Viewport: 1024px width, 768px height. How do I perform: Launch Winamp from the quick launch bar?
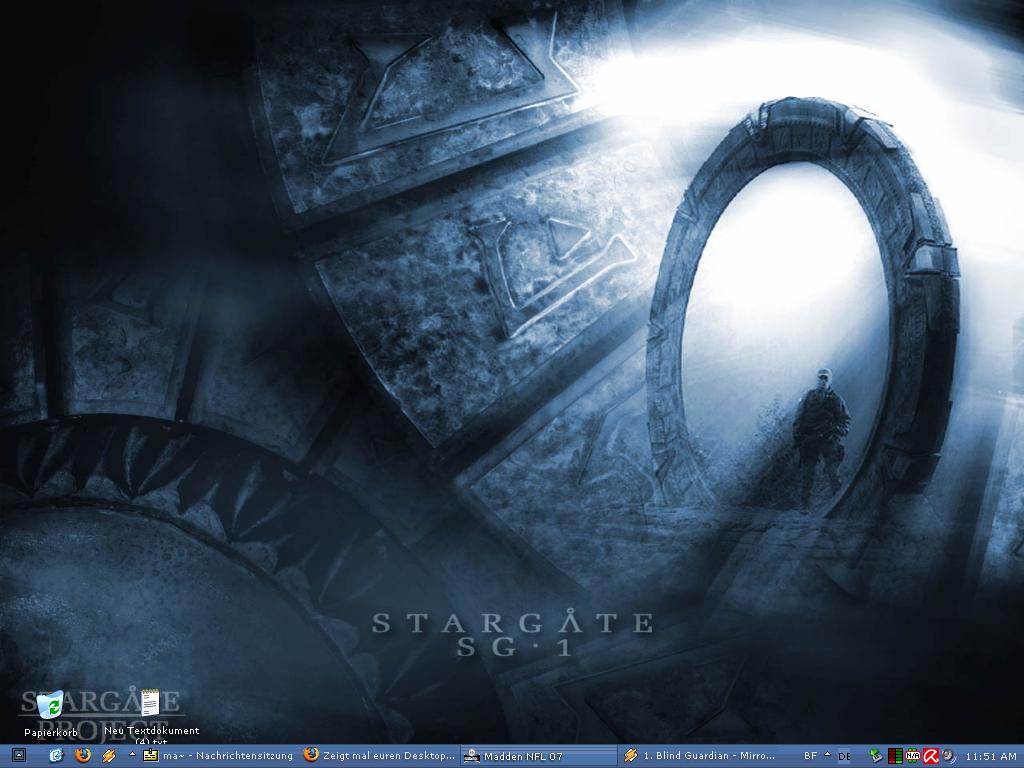(x=108, y=756)
